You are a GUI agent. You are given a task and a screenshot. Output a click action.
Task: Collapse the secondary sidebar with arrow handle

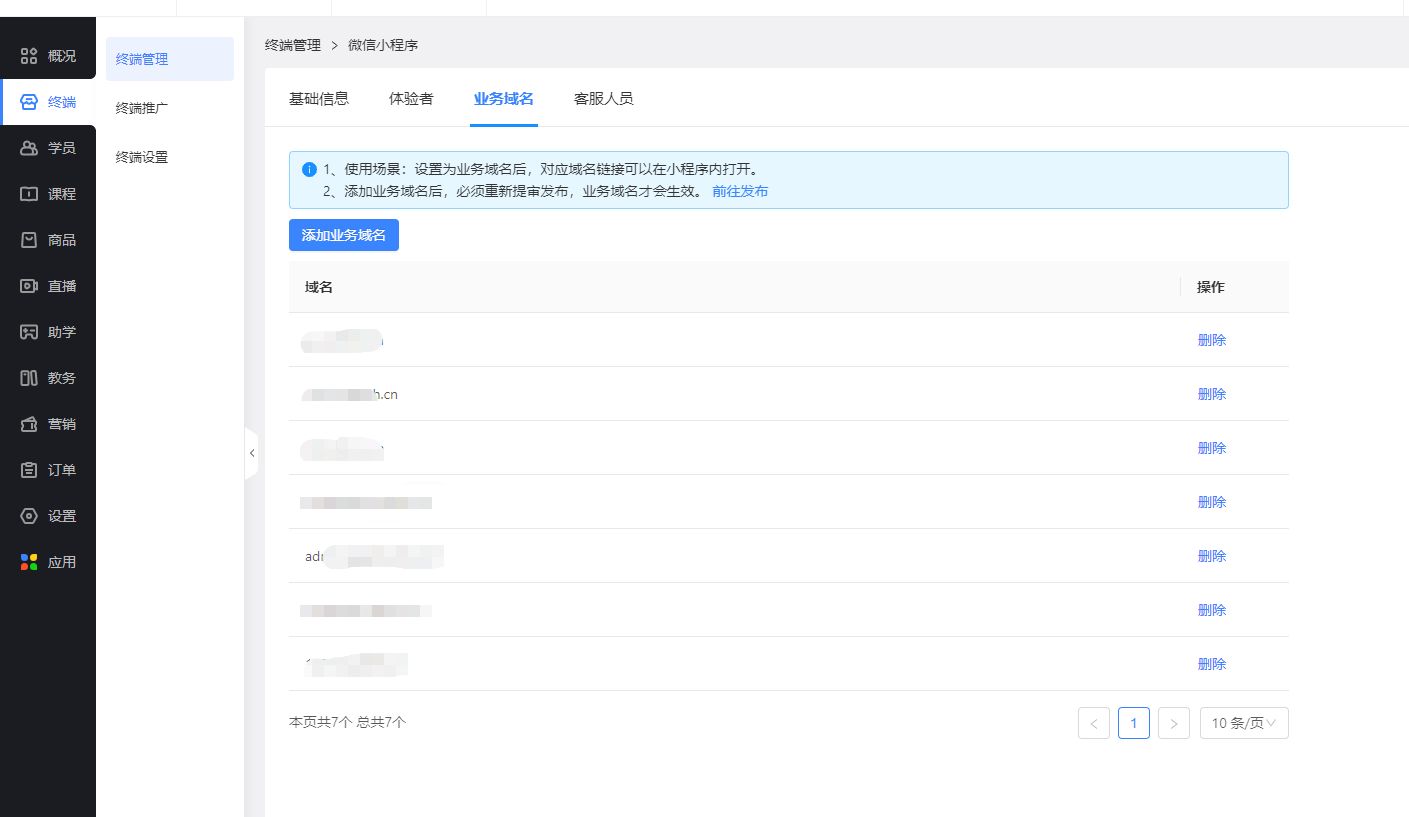tap(251, 453)
